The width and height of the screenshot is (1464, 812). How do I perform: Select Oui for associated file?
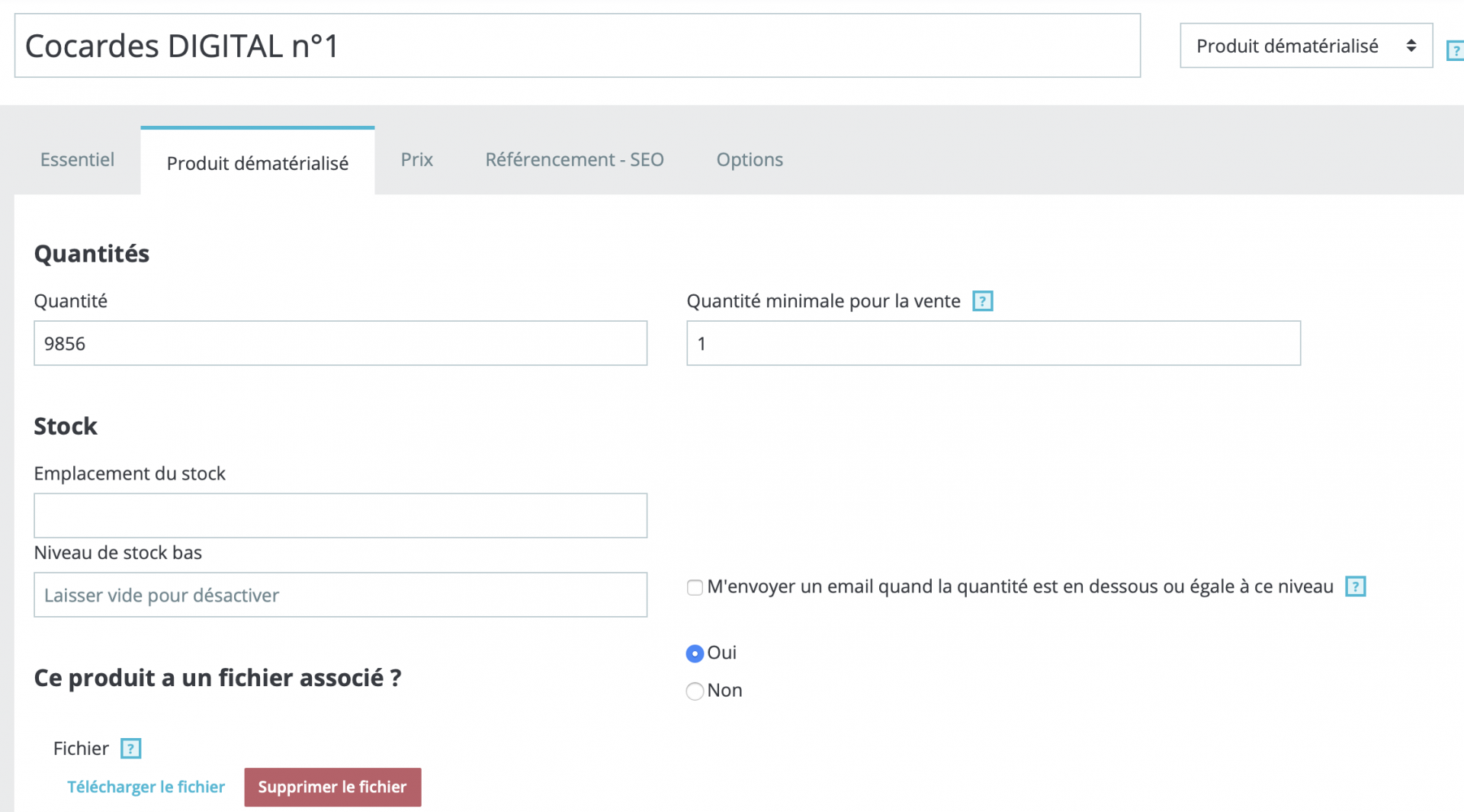click(695, 653)
